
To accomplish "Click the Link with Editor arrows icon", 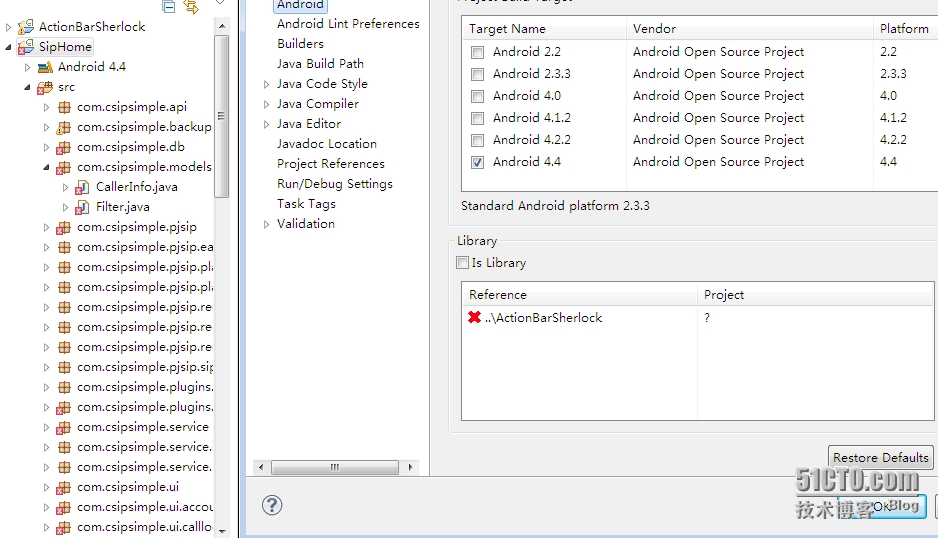I will pos(191,7).
